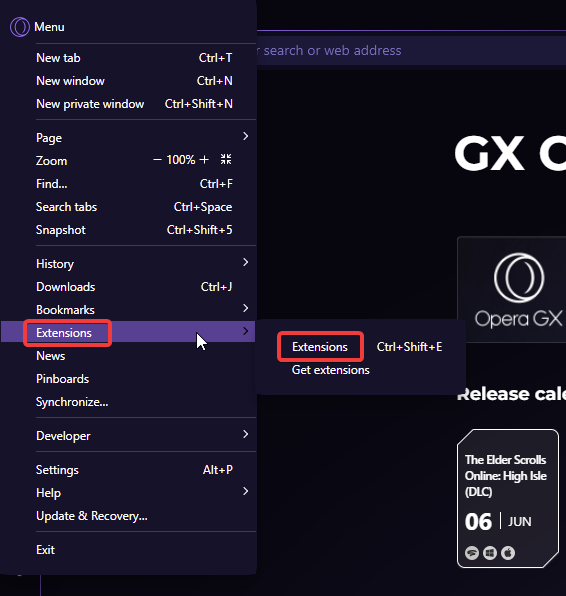This screenshot has width=566, height=596.
Task: Click the zoom out minus button
Action: (x=157, y=160)
